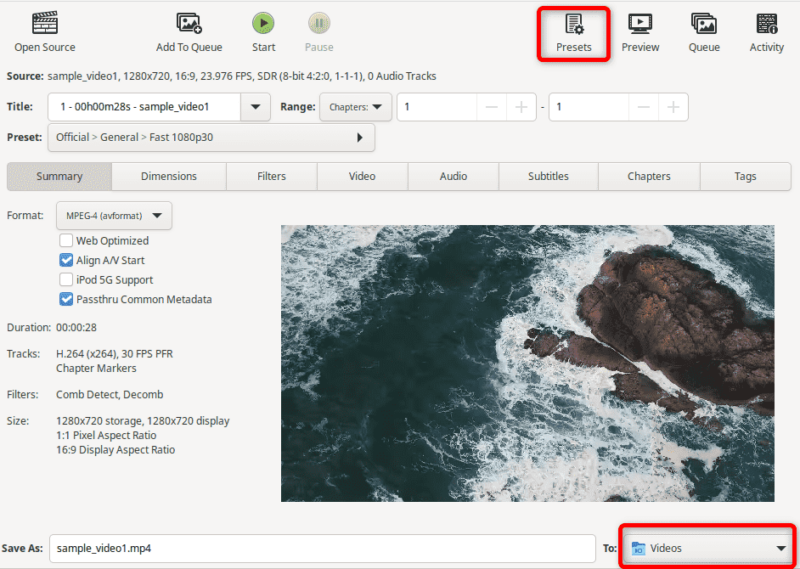Click the 1280x720 storage size text
Screen dimensions: 800x569
[x=143, y=421]
